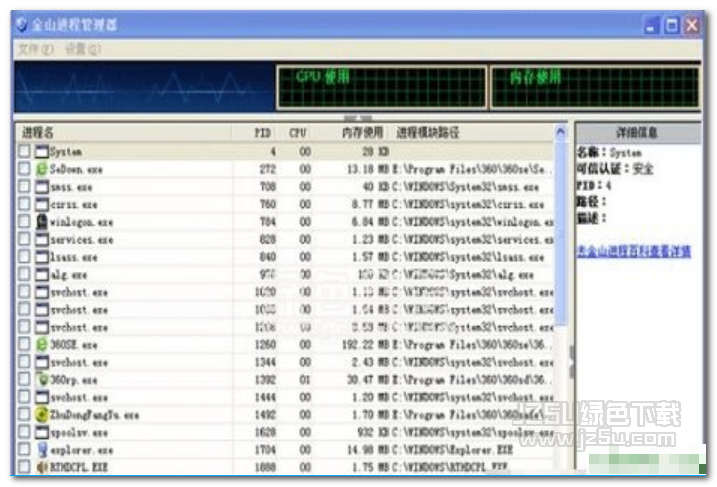This screenshot has height=487, width=717.
Task: Click the spoolsv.exe process icon
Action: point(42,432)
